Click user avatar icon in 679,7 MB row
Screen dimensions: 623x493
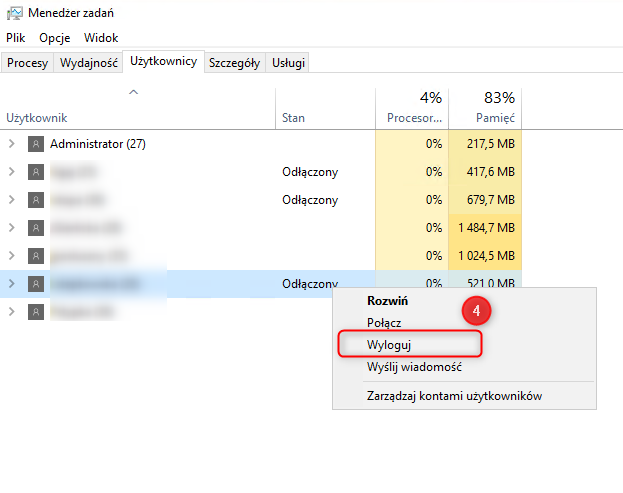coord(36,199)
